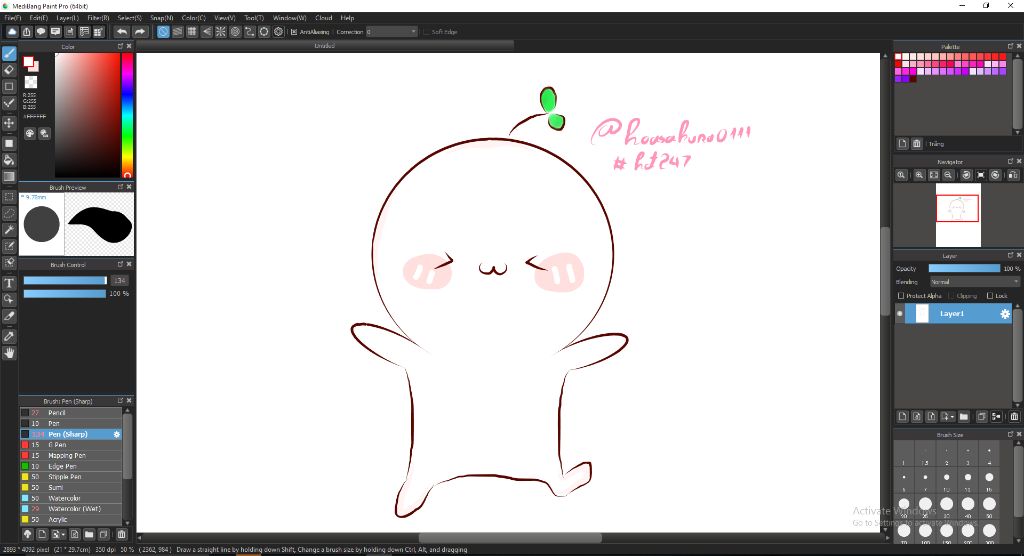
Task: Select the Hand tool
Action: (9, 353)
